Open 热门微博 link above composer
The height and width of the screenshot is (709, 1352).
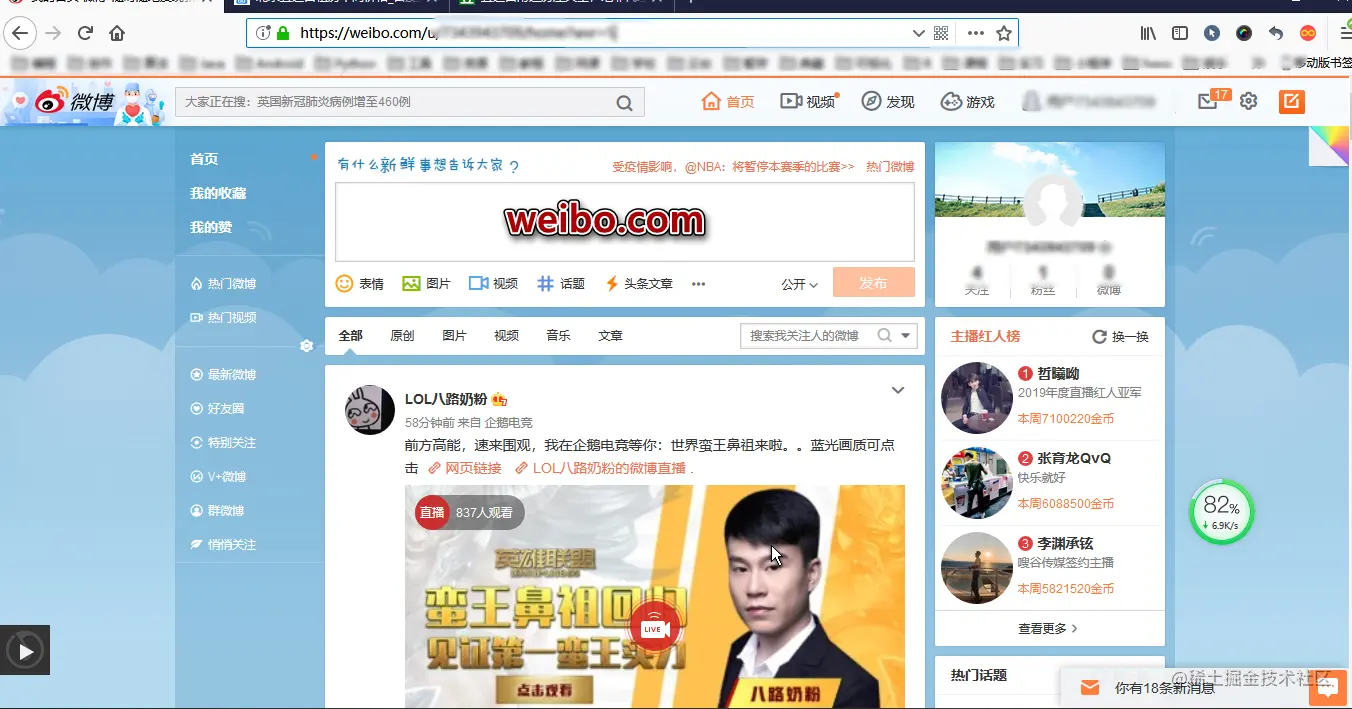(890, 167)
